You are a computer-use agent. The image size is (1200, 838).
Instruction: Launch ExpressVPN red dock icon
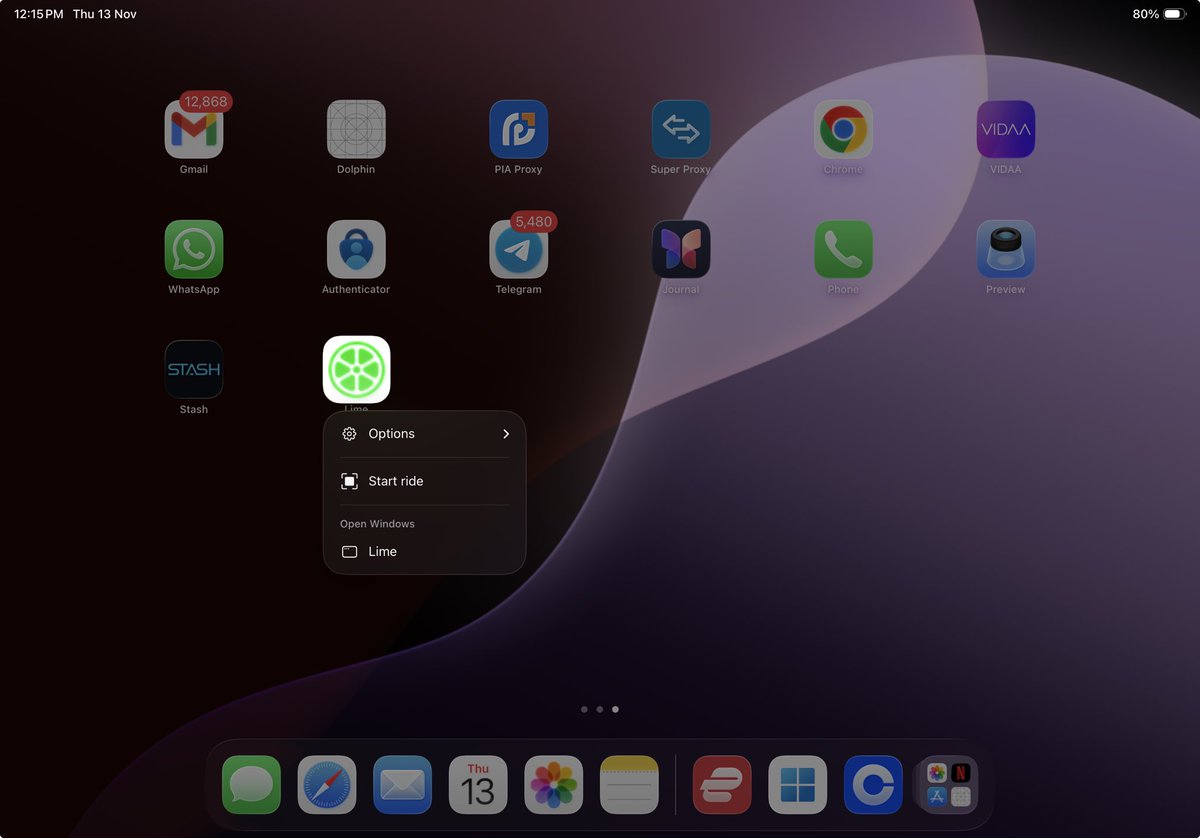click(722, 785)
